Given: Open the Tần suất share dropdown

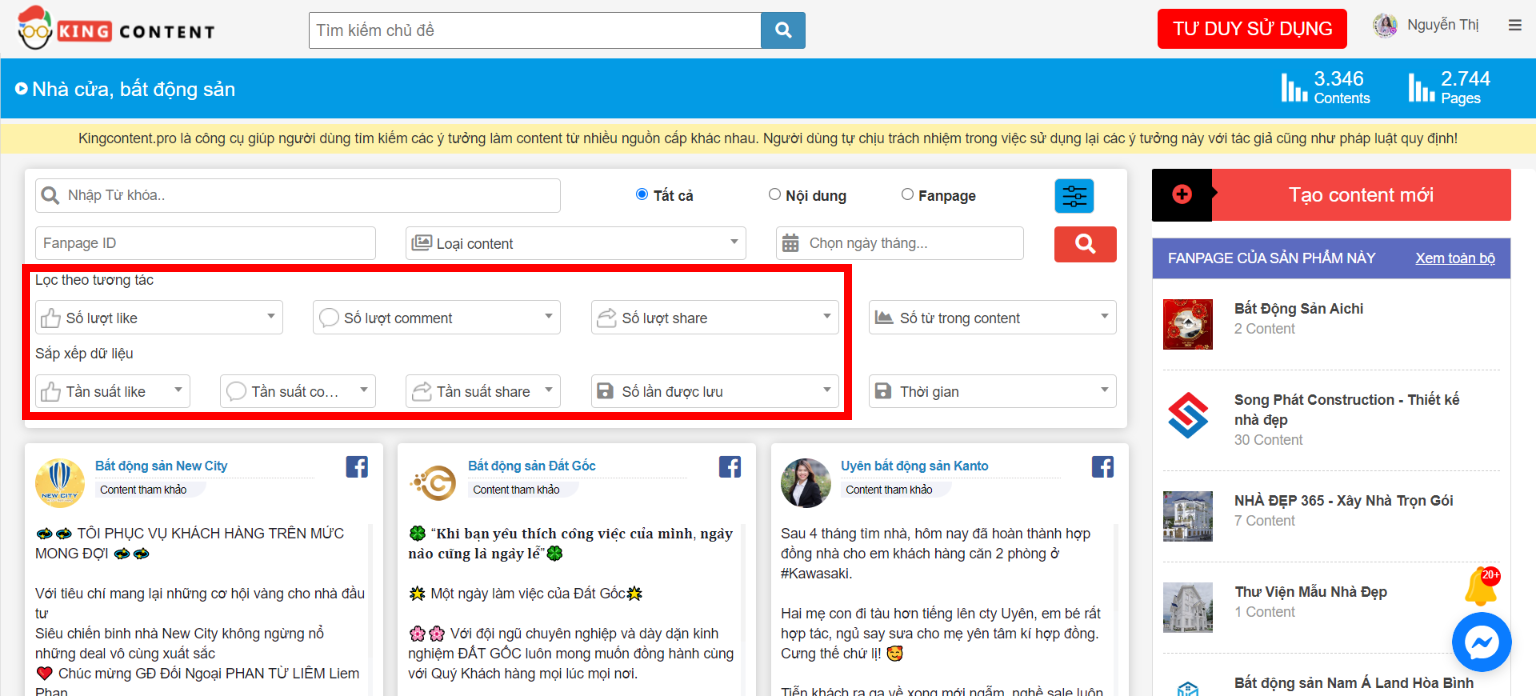Looking at the screenshot, I should [483, 391].
